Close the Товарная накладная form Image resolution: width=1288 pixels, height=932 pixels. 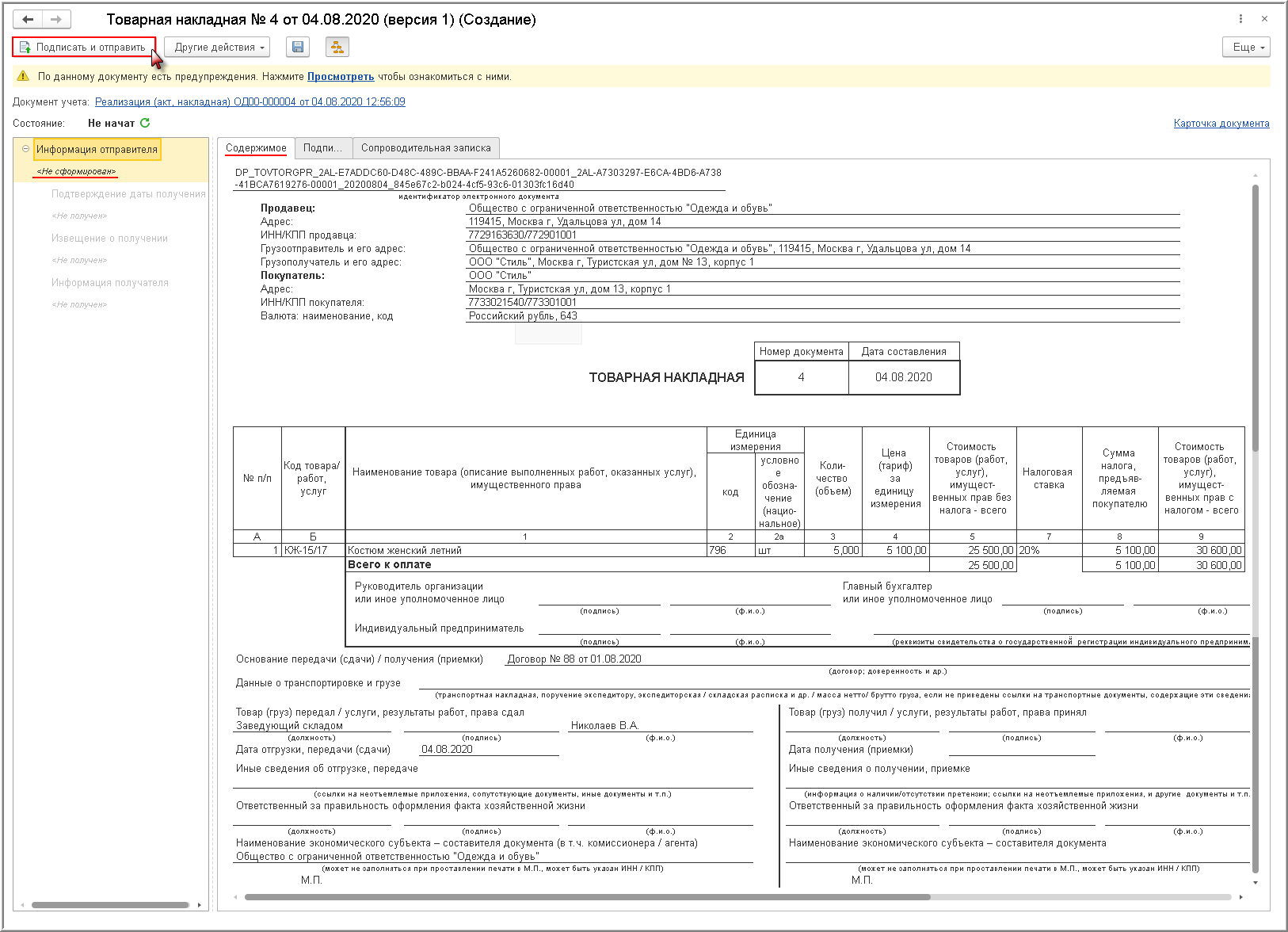(x=1264, y=19)
